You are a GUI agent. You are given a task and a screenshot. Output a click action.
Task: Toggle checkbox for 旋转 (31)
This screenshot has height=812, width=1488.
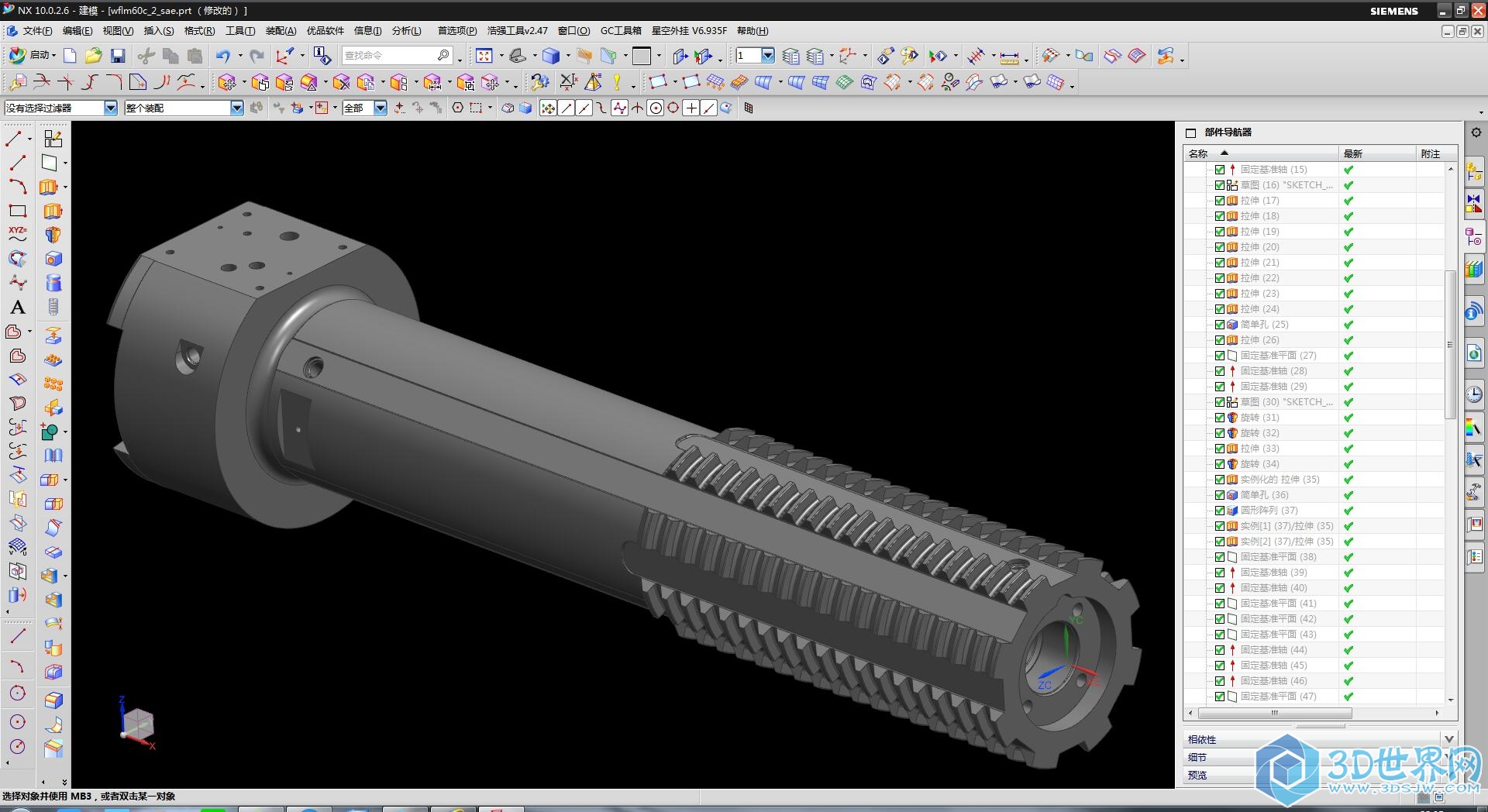[x=1220, y=418]
